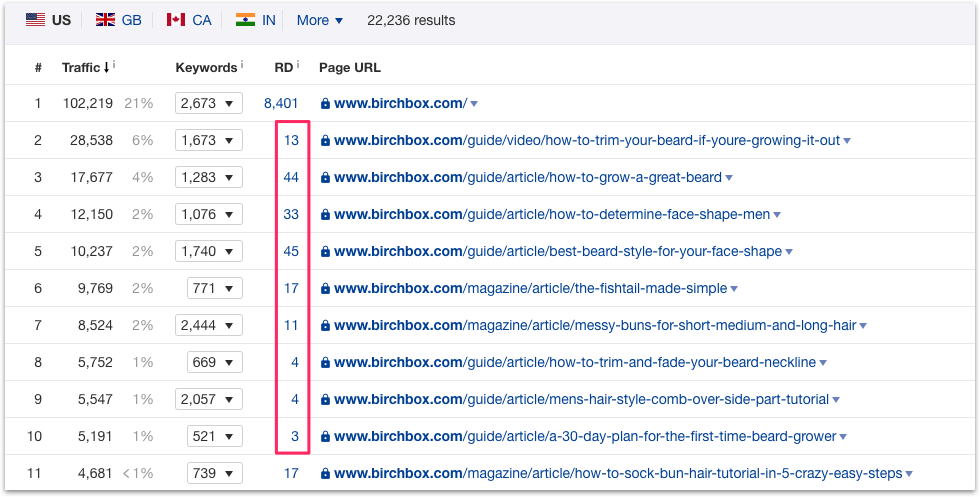Open RD count 44 for grow-a-great-beard page
The width and height of the screenshot is (980, 497).
click(x=291, y=177)
